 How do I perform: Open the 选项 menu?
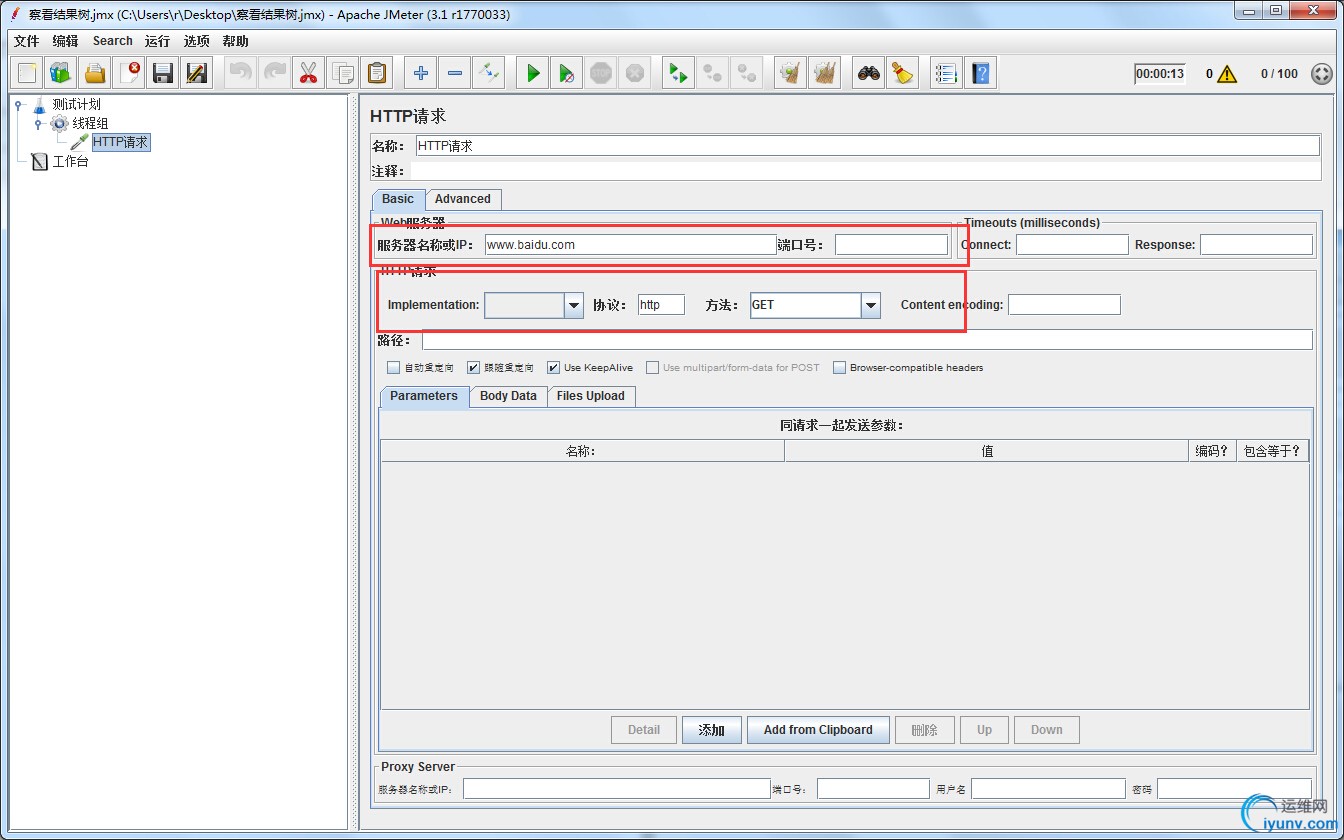pyautogui.click(x=197, y=41)
